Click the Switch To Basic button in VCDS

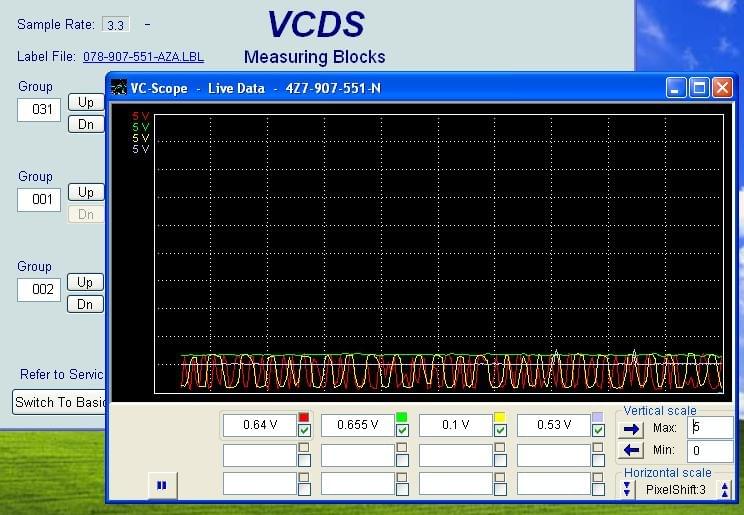point(59,403)
